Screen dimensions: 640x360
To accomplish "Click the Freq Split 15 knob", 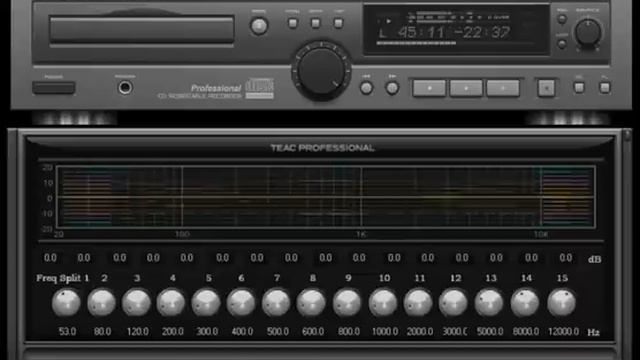I will pos(562,302).
